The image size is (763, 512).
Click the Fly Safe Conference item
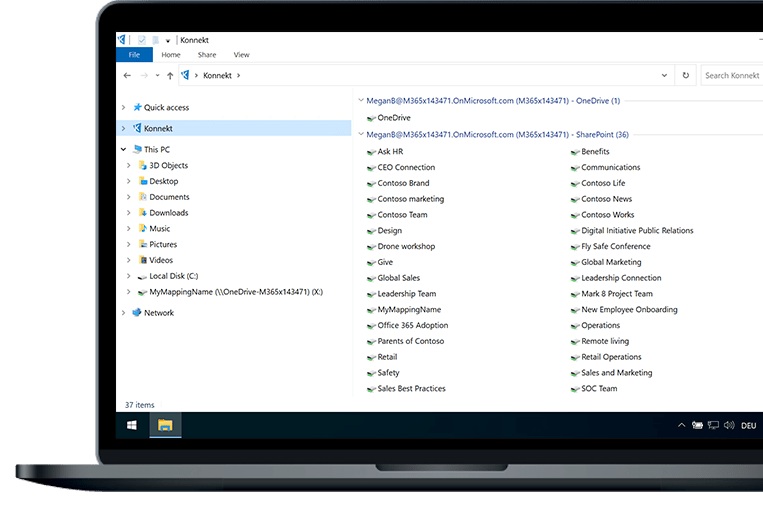[615, 246]
